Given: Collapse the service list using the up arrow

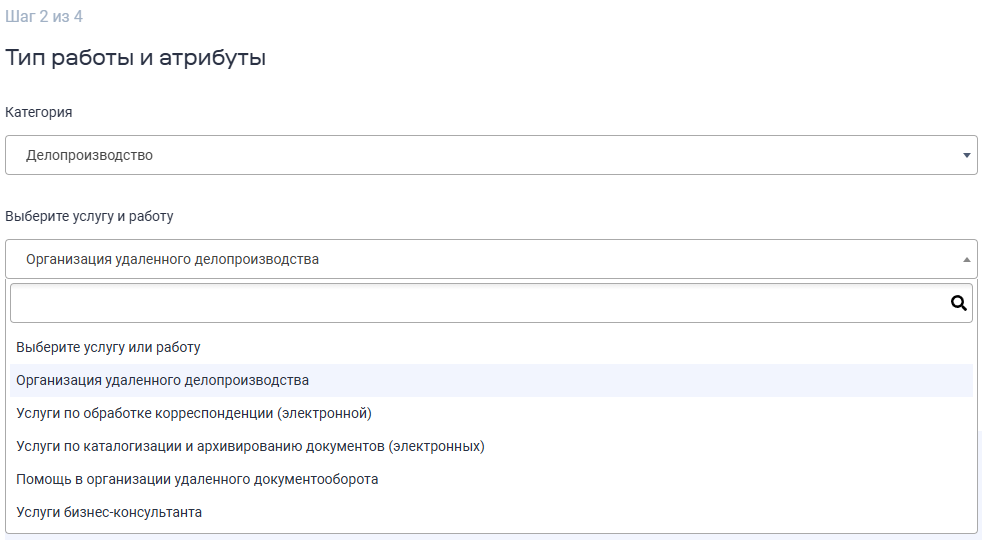Looking at the screenshot, I should tap(966, 260).
